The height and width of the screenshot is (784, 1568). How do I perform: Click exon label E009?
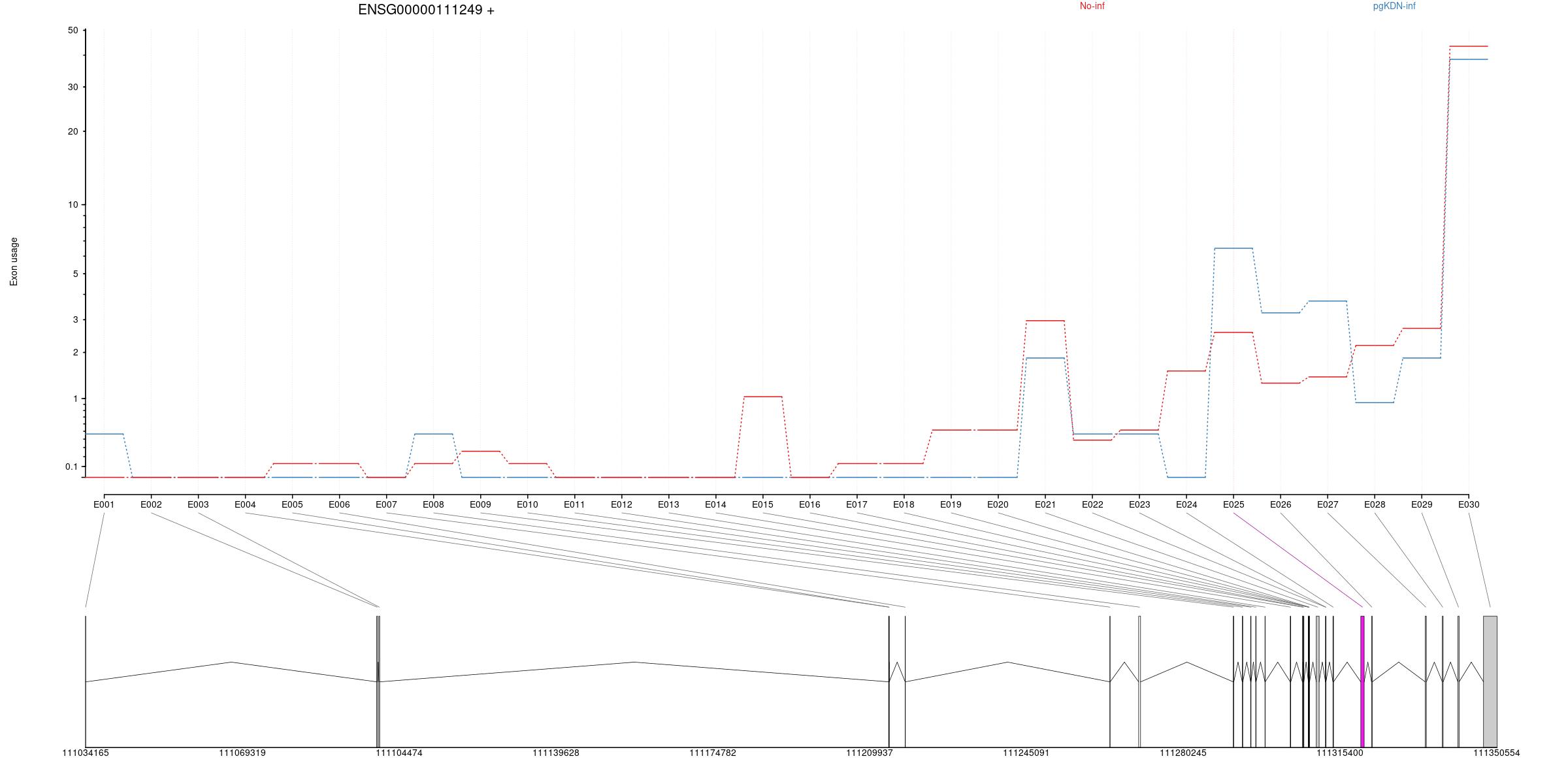pos(480,504)
